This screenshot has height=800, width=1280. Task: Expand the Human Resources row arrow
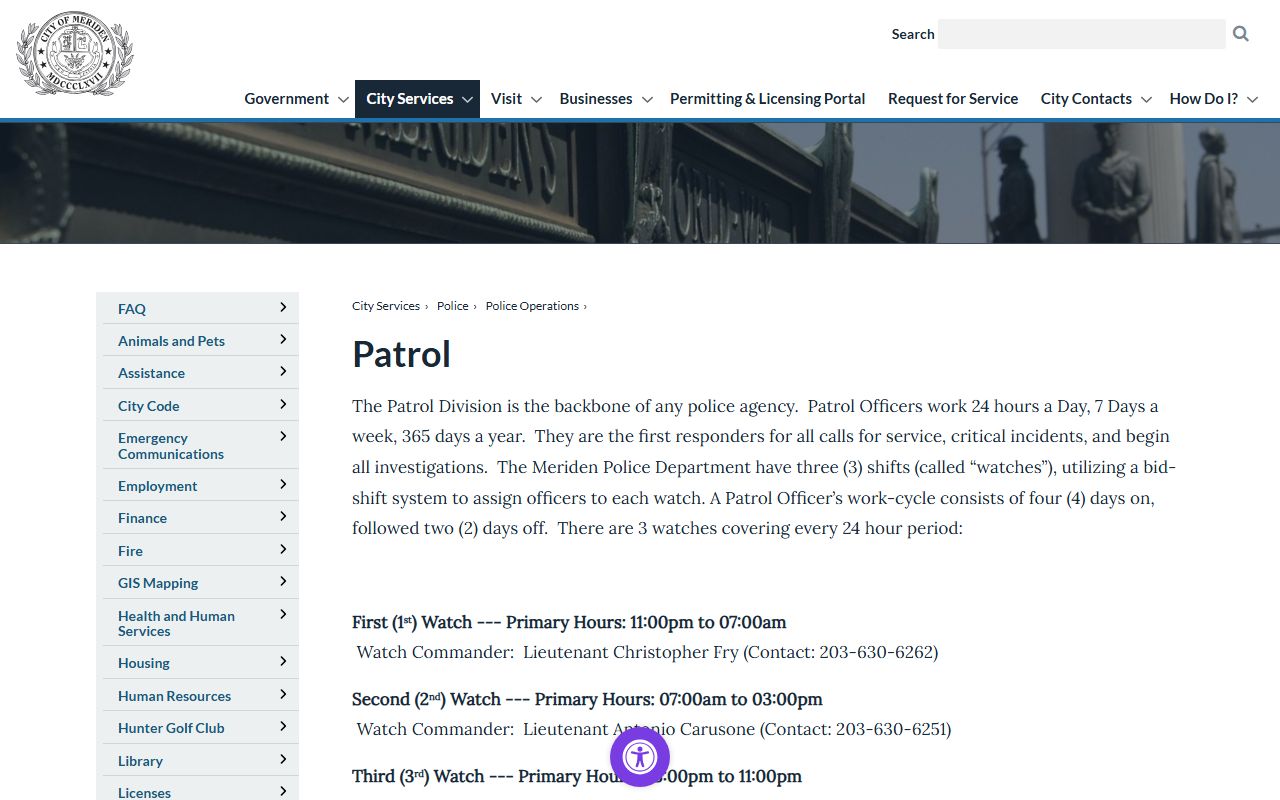click(x=283, y=694)
